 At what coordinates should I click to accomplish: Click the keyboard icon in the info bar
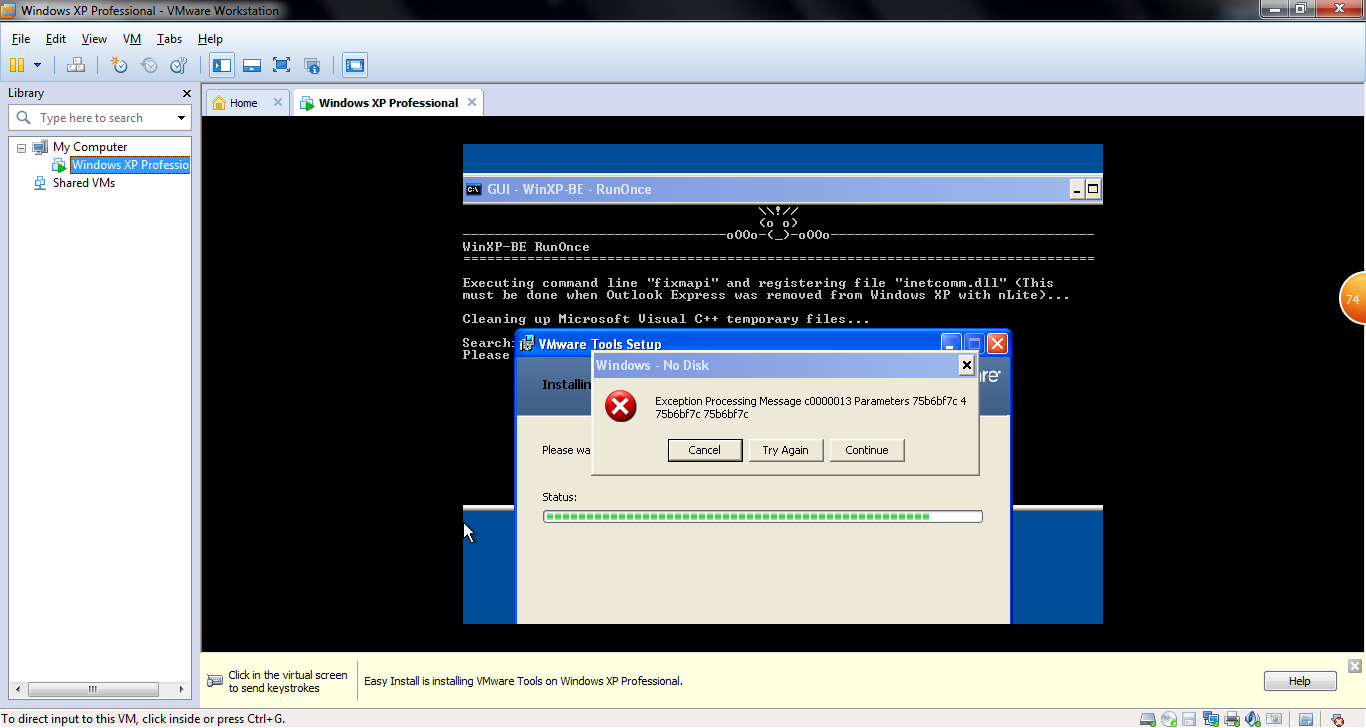coord(215,681)
